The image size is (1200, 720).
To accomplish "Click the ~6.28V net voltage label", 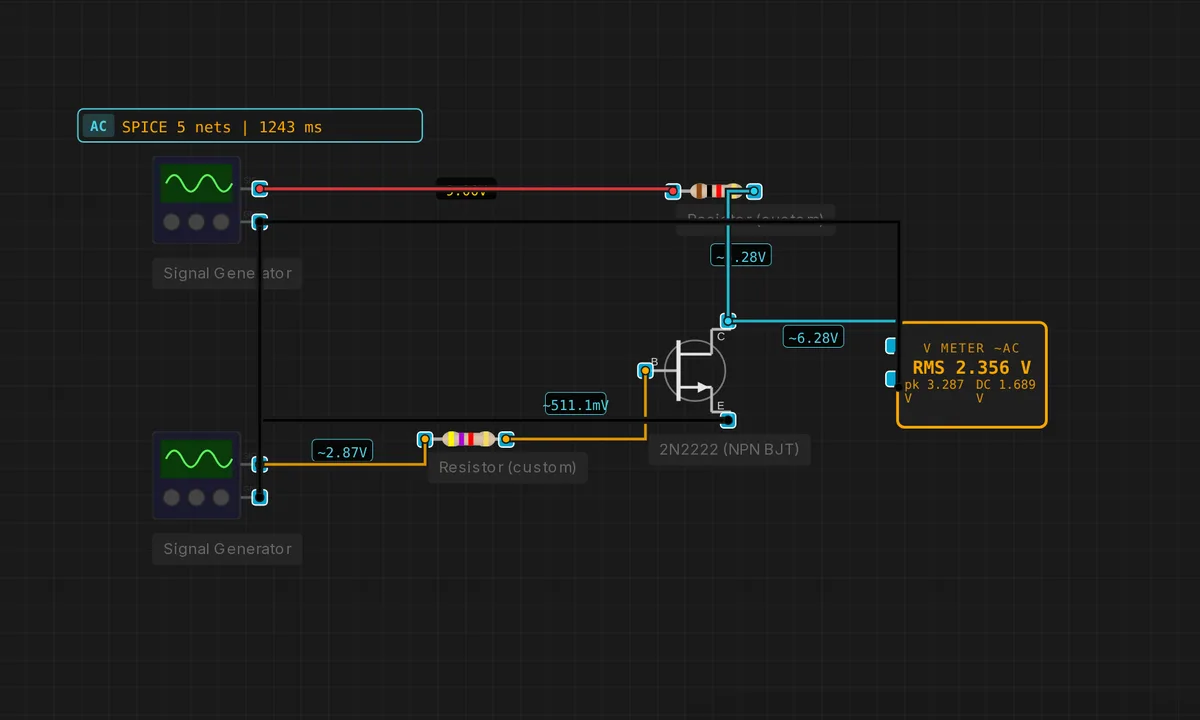I will coord(813,337).
